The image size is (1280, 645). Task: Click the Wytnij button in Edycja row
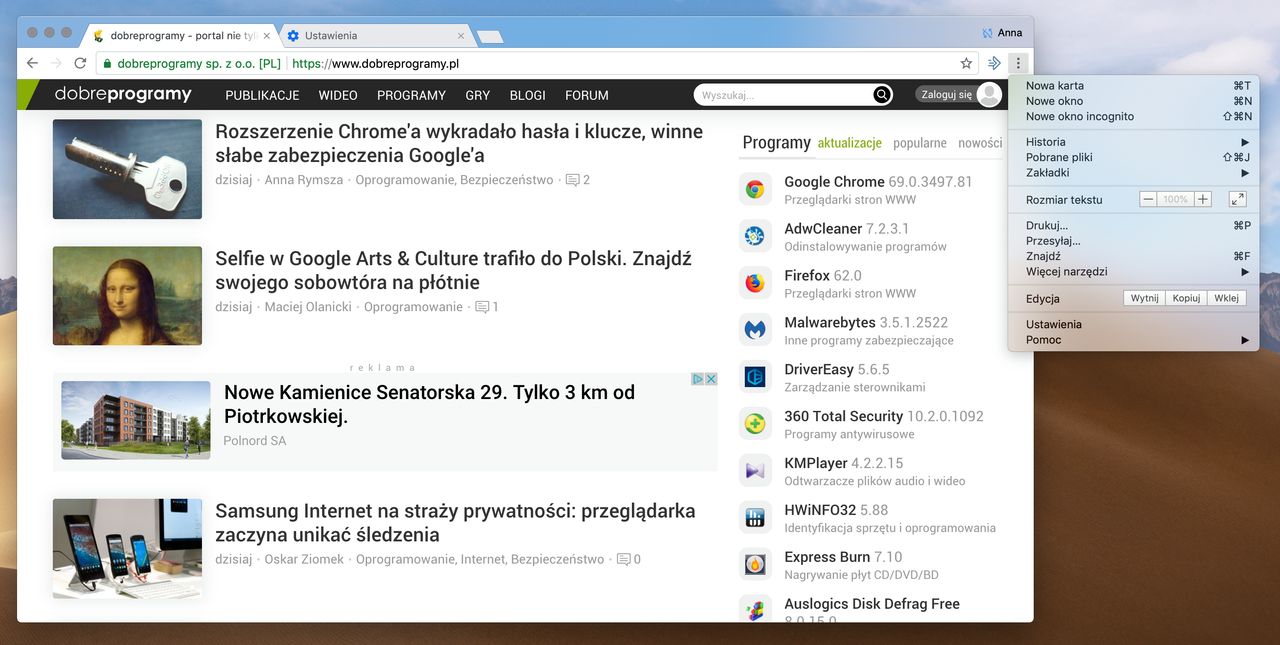[1143, 297]
